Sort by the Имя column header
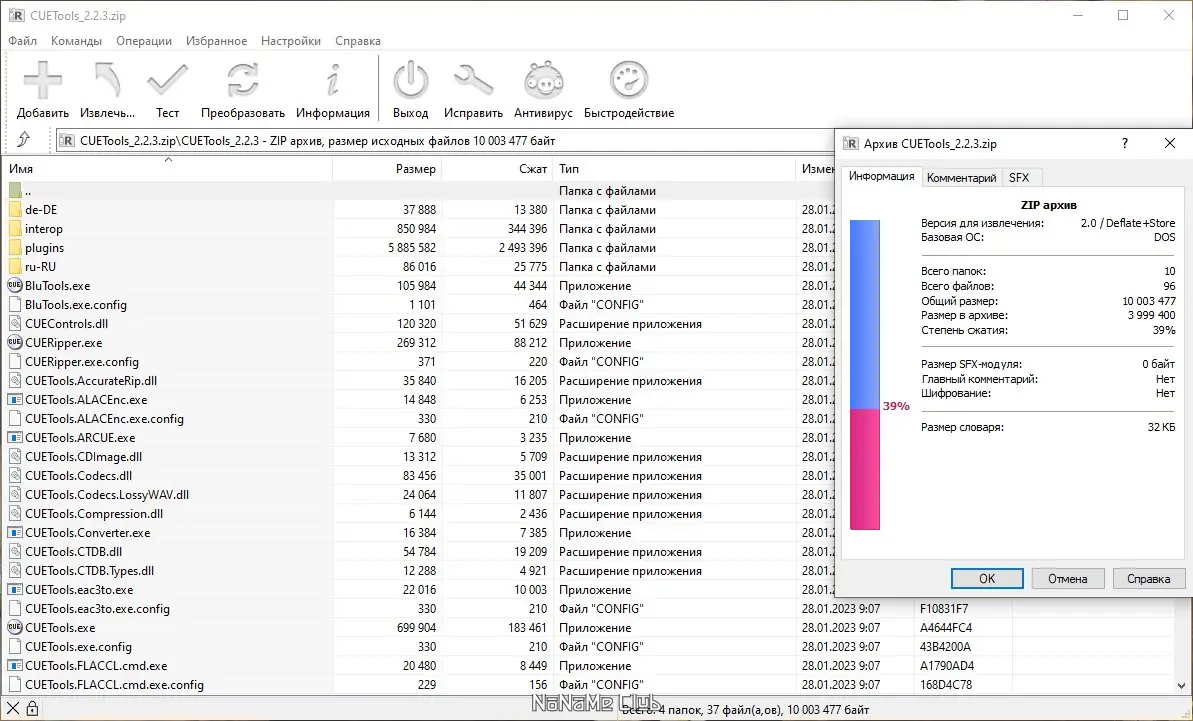This screenshot has width=1193, height=721. [167, 169]
